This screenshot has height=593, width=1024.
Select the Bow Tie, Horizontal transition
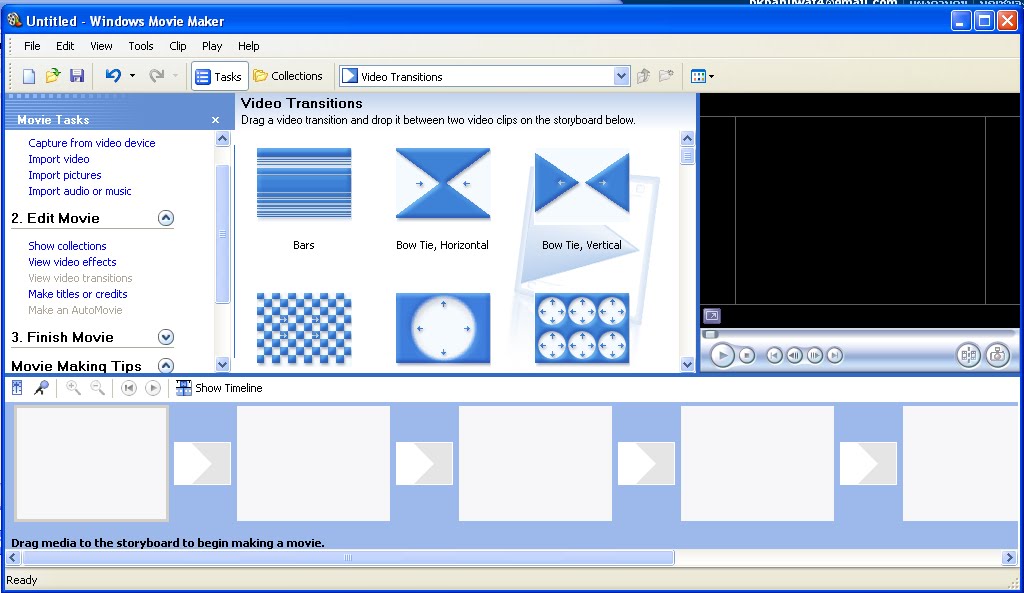442,183
